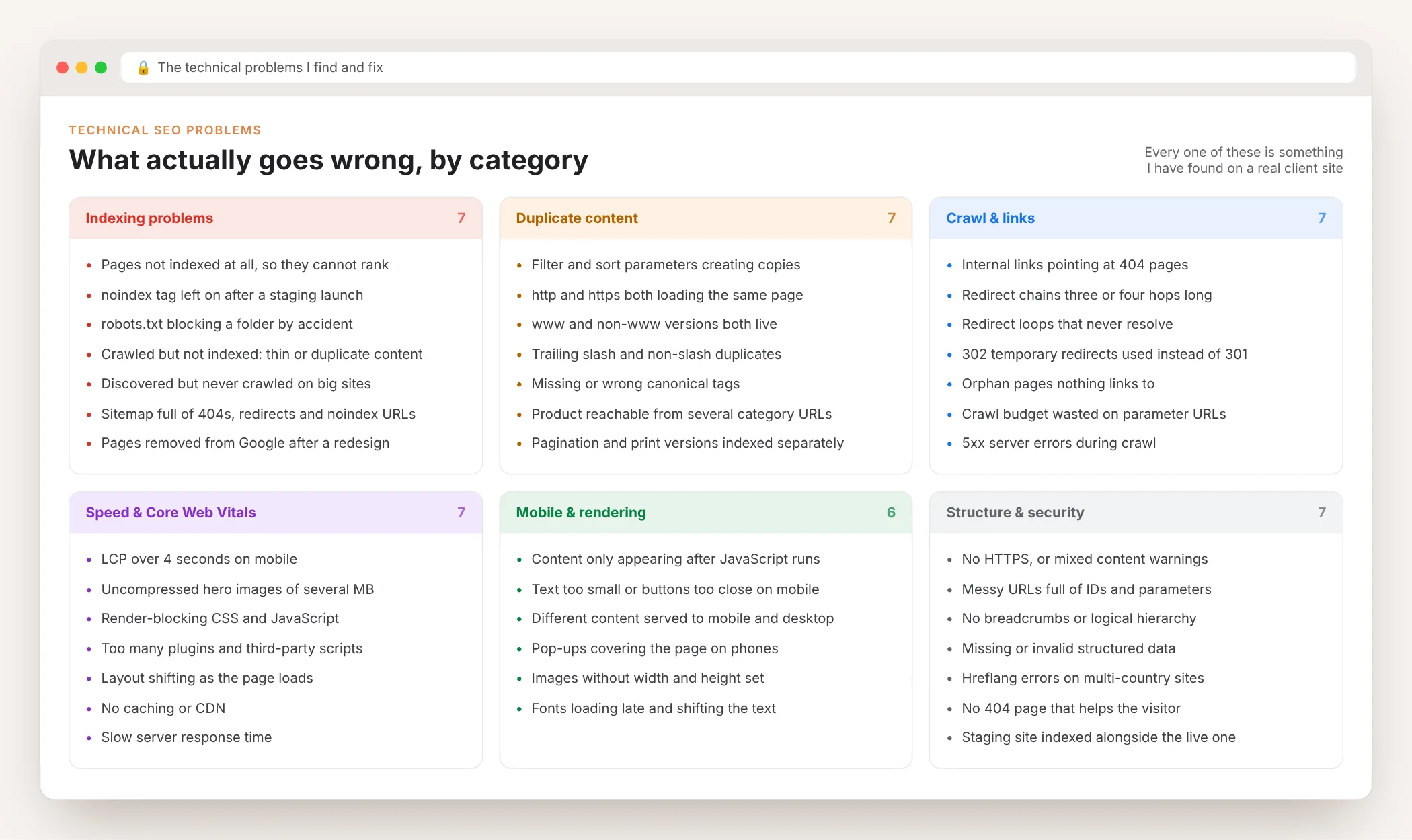Click the count 7 in Indexing problems header
The image size is (1412, 840).
tap(461, 218)
